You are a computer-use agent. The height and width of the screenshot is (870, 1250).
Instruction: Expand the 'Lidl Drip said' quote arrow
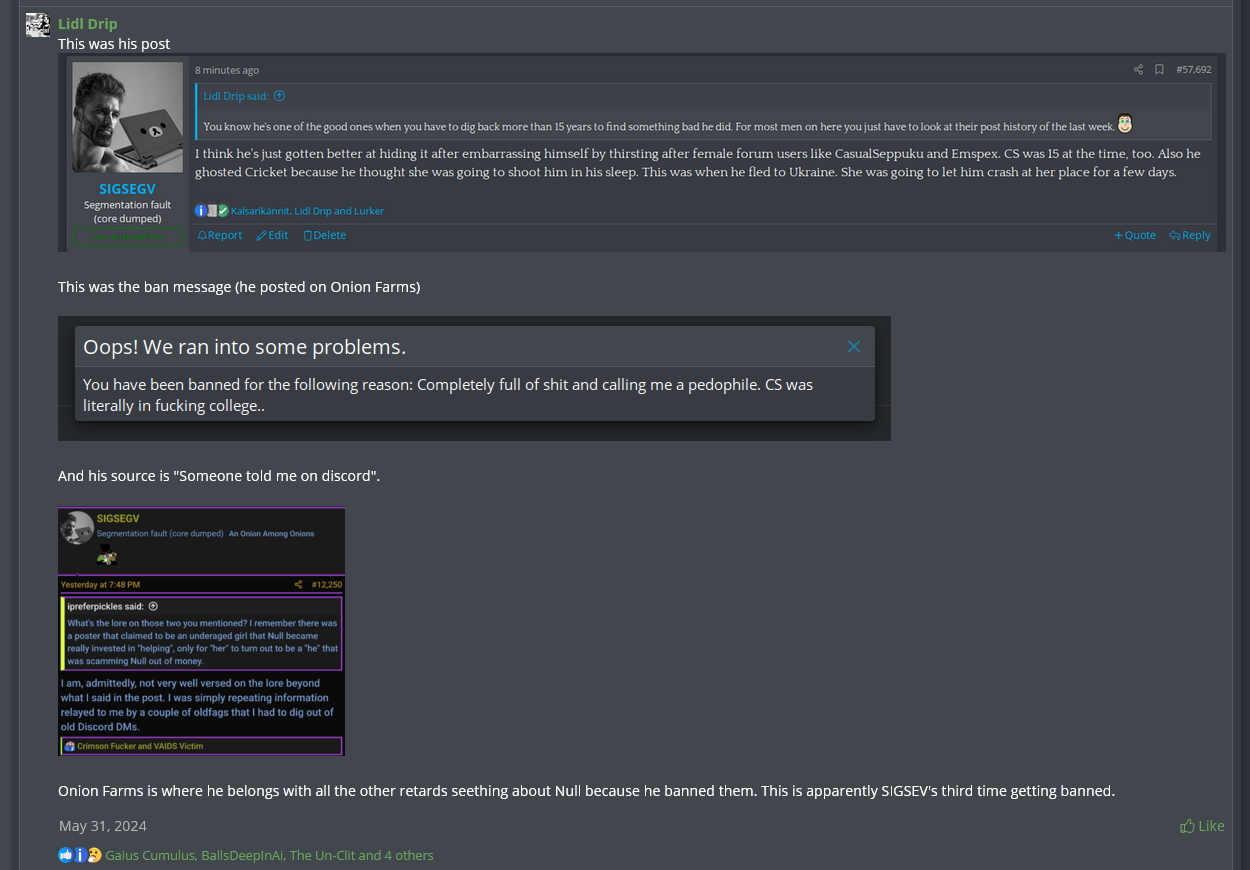click(x=279, y=96)
